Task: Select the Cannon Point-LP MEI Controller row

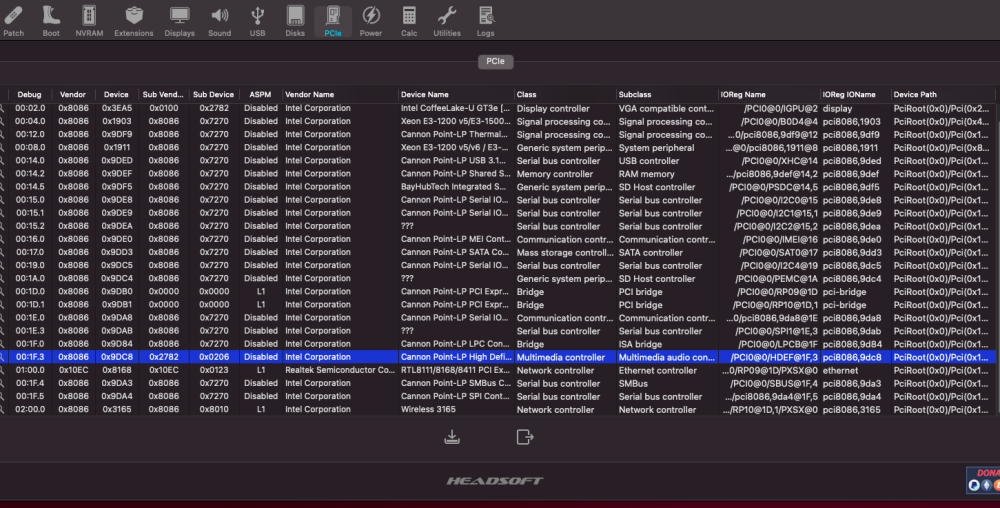Action: pyautogui.click(x=497, y=239)
